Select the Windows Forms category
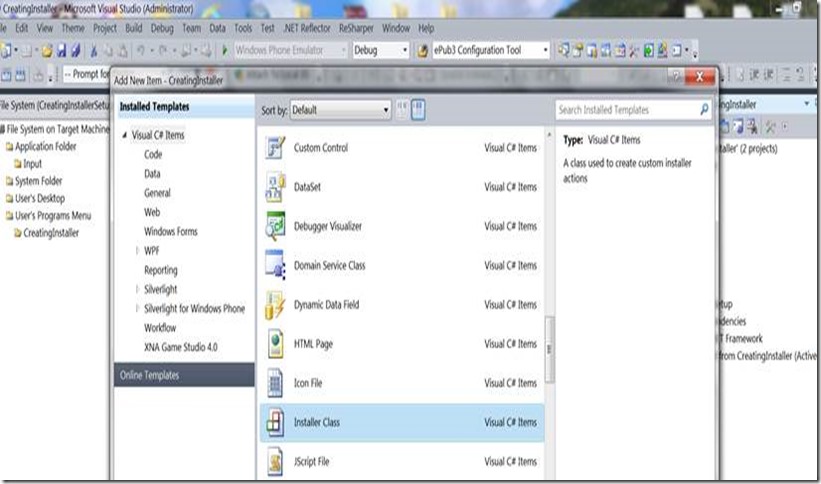Viewport: 821px width, 484px height. (x=171, y=232)
